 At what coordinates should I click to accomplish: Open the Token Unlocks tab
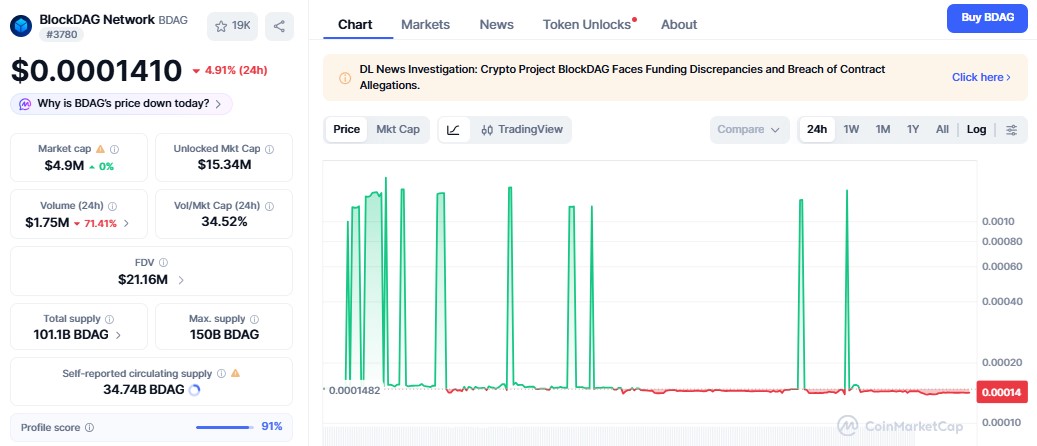587,24
